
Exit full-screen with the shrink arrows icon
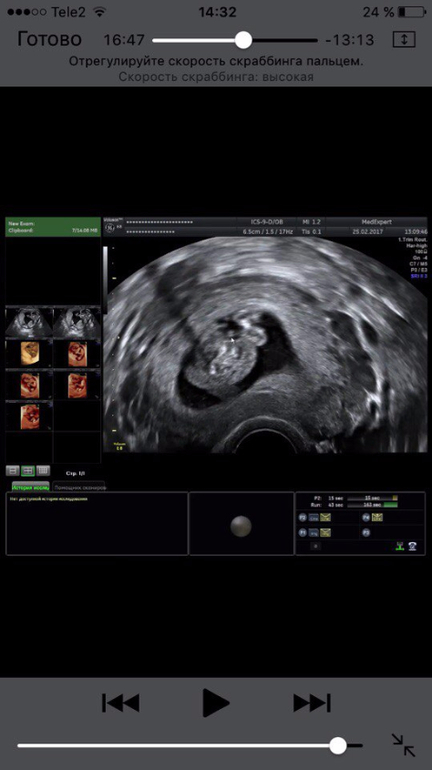(404, 745)
